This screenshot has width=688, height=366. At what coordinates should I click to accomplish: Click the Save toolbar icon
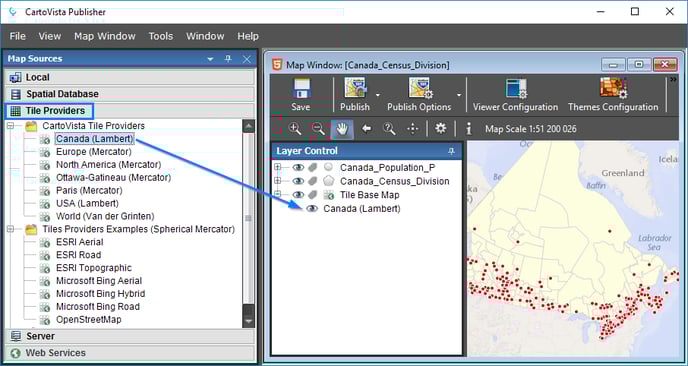[x=301, y=89]
